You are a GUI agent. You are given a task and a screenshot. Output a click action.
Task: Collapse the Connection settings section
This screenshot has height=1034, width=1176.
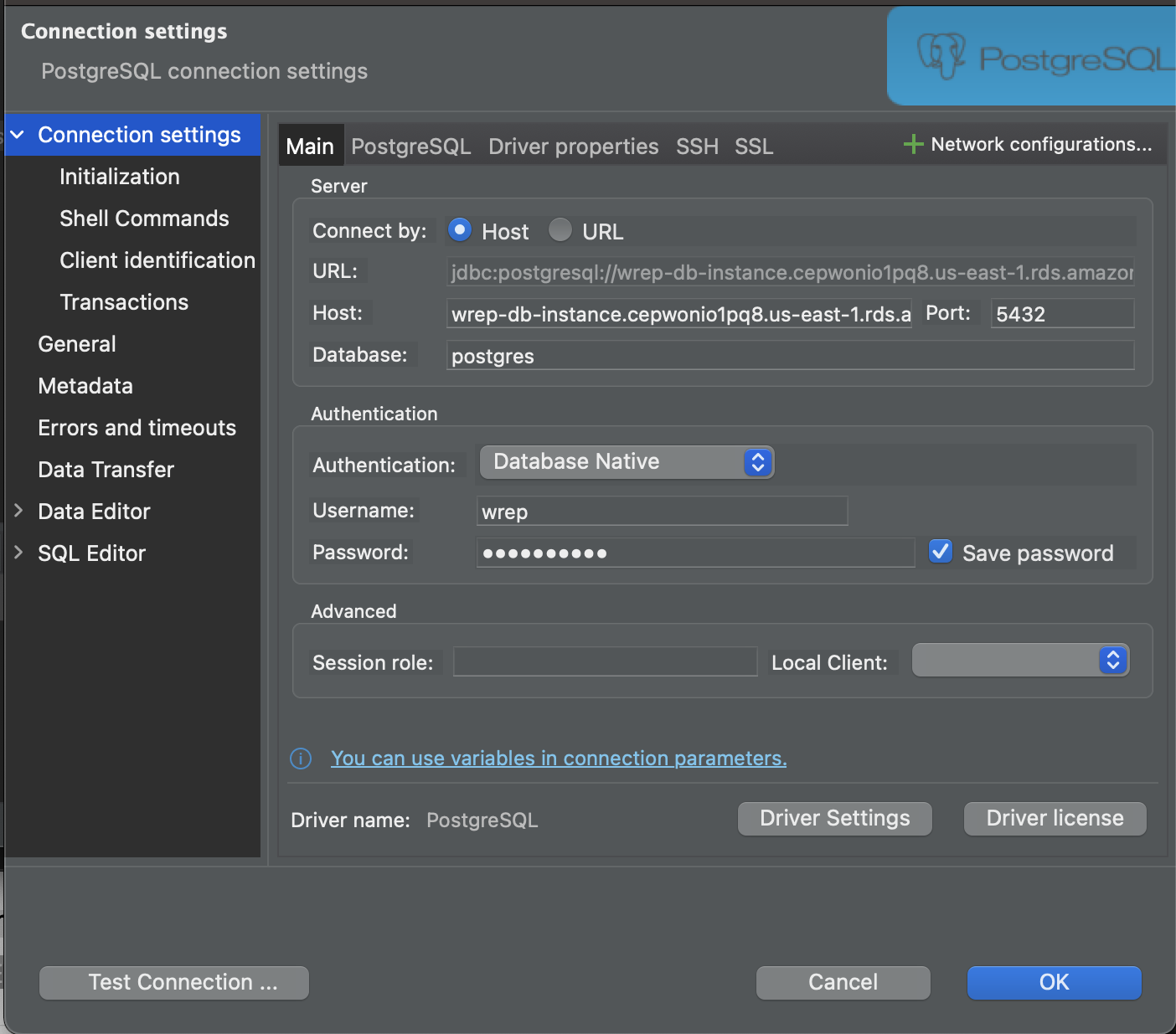pos(19,134)
